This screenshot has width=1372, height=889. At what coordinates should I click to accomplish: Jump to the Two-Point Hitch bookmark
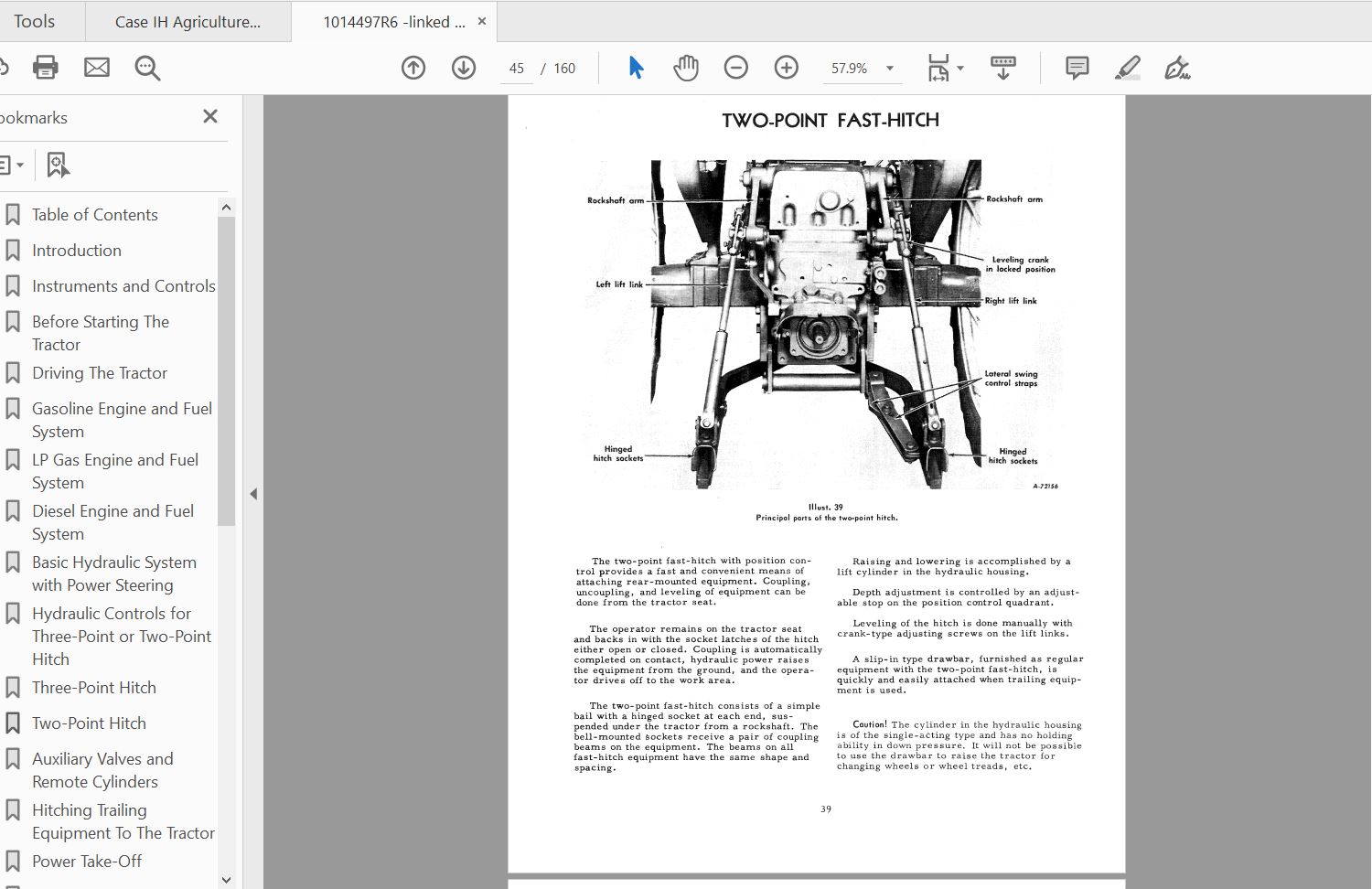89,723
